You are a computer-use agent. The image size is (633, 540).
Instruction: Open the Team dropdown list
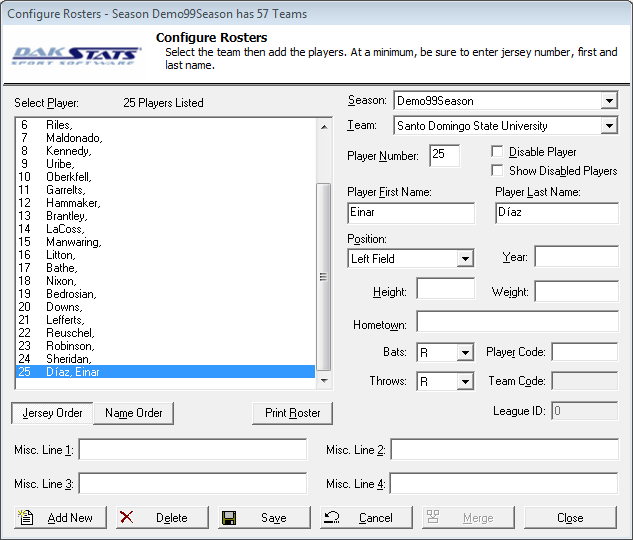coord(609,126)
